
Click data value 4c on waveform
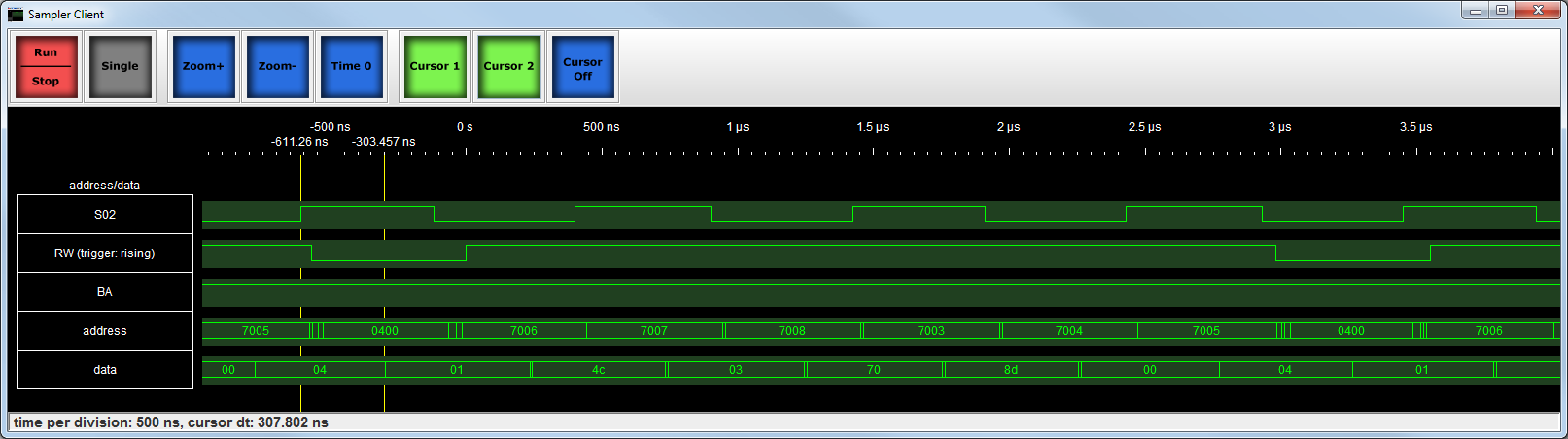pyautogui.click(x=599, y=370)
